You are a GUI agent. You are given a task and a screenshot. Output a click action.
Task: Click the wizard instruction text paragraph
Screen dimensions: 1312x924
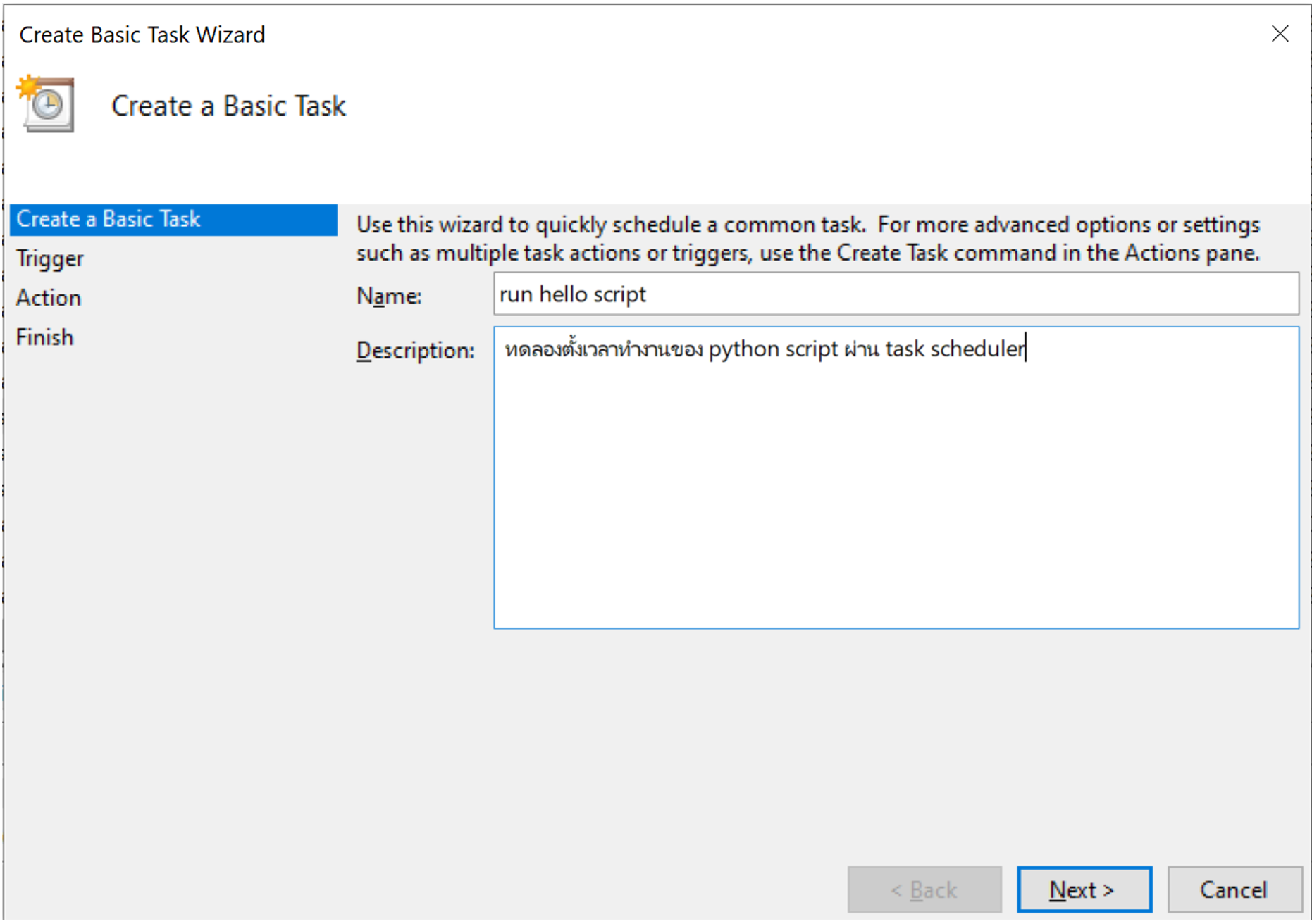[807, 239]
